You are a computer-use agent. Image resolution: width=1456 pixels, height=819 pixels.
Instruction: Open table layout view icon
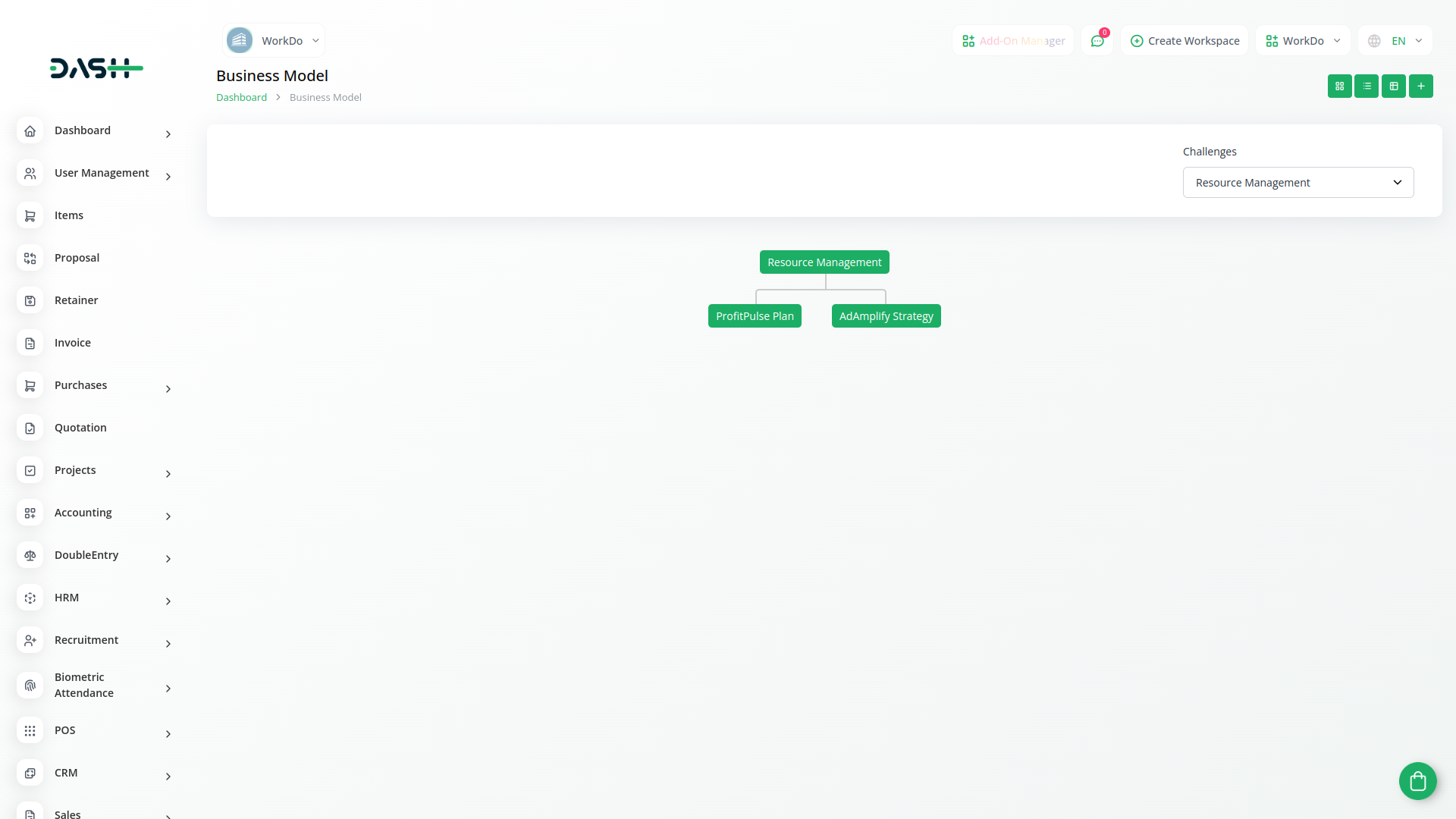tap(1394, 86)
